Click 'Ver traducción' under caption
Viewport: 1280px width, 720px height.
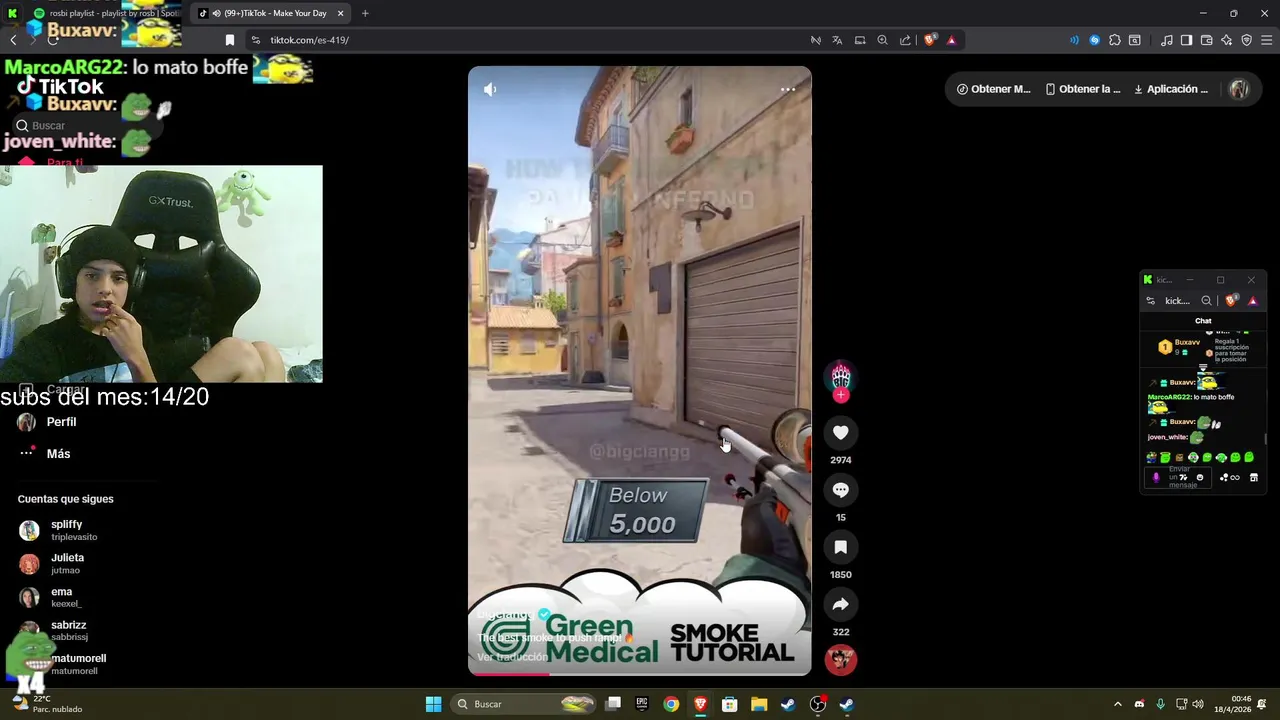tap(513, 657)
